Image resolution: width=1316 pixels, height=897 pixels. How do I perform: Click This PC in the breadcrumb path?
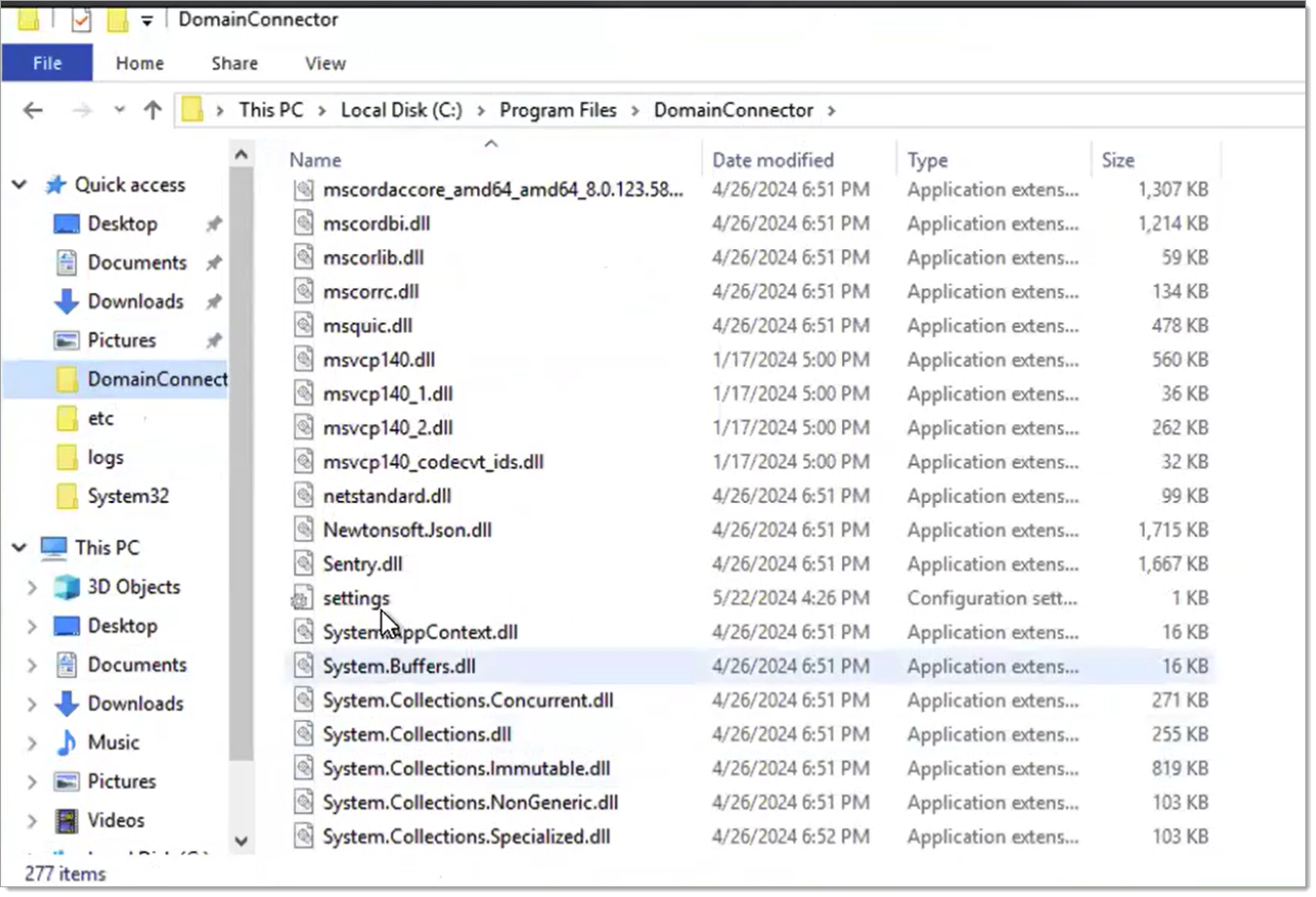(270, 110)
